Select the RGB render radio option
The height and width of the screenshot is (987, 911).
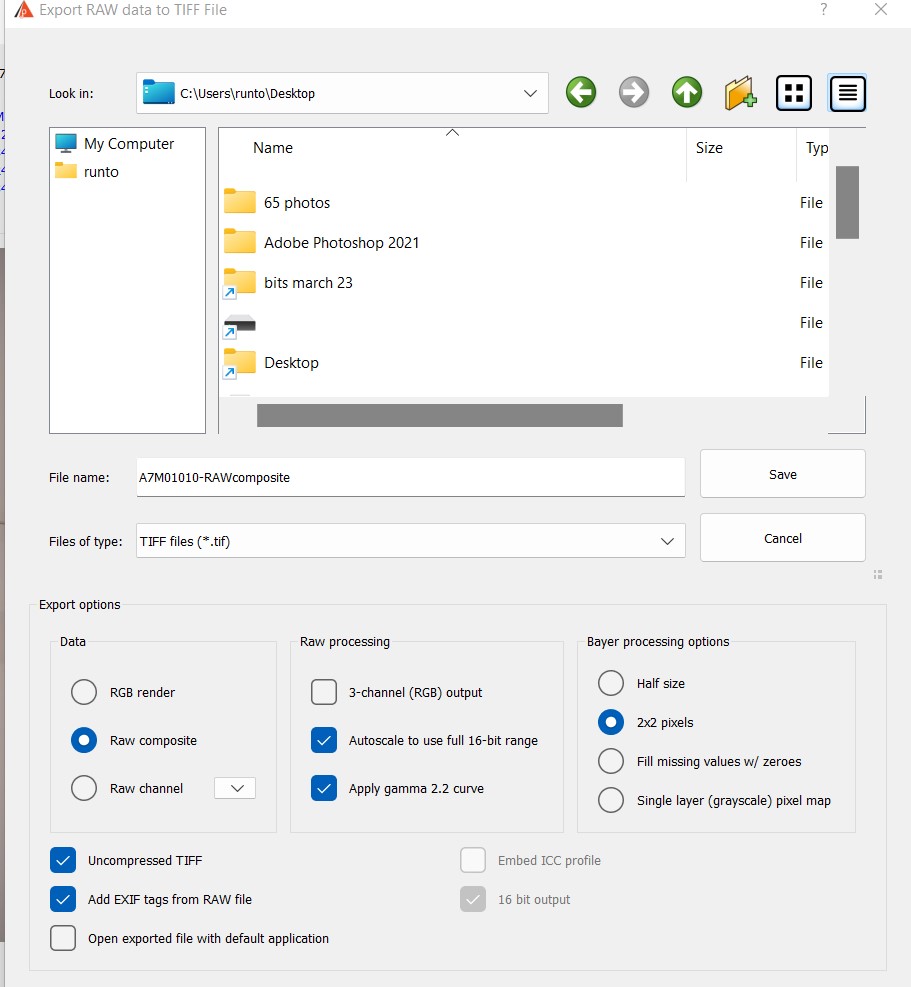84,692
